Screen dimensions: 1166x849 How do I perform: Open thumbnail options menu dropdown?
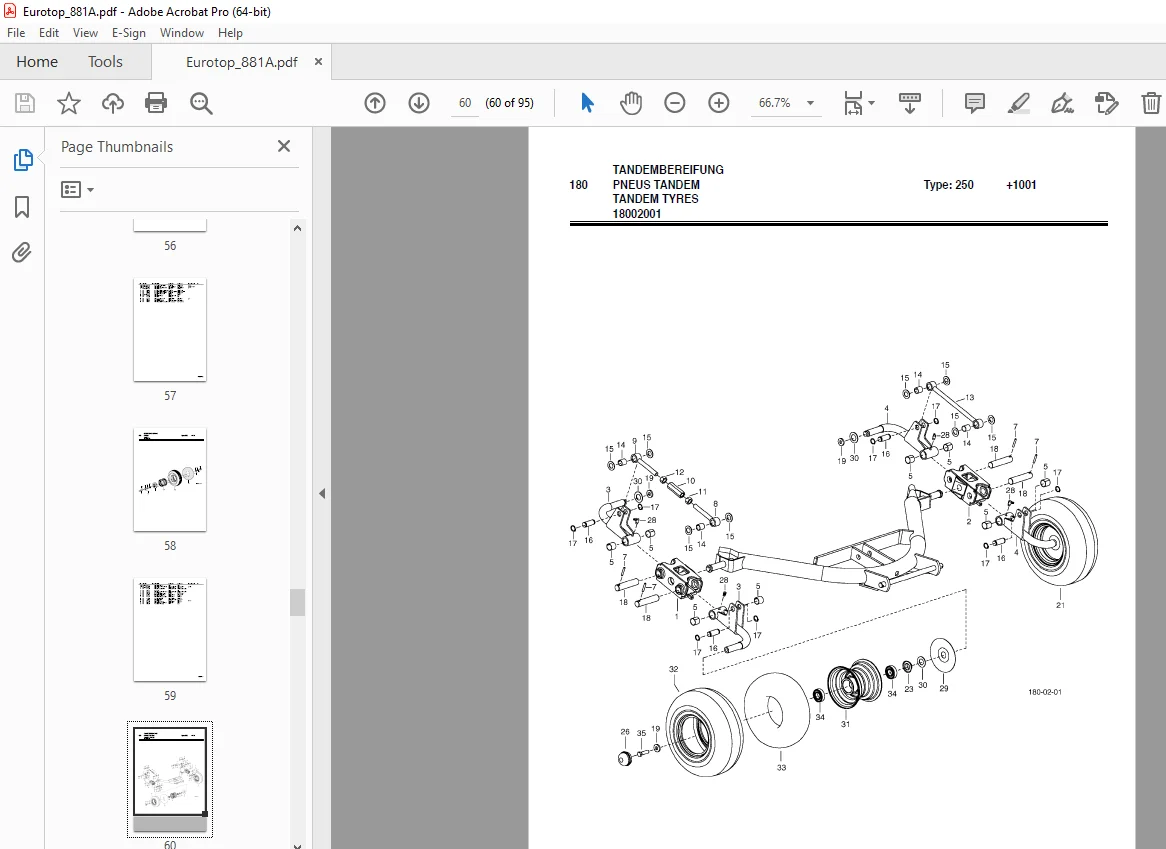(x=77, y=190)
